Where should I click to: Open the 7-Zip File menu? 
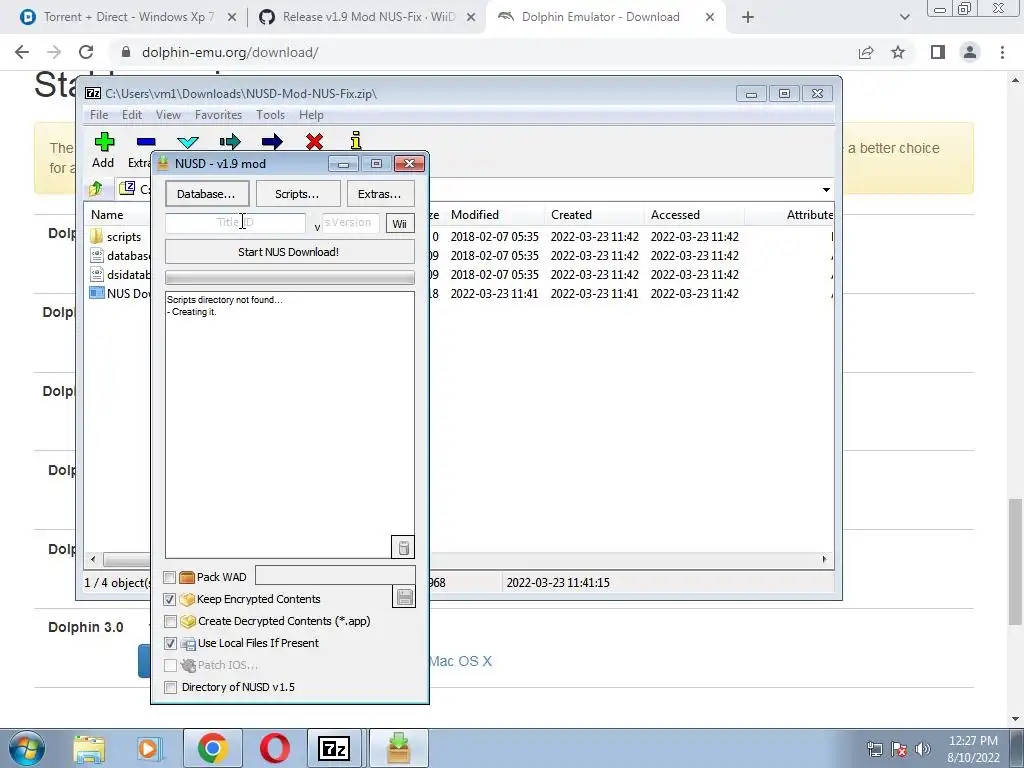pos(99,115)
